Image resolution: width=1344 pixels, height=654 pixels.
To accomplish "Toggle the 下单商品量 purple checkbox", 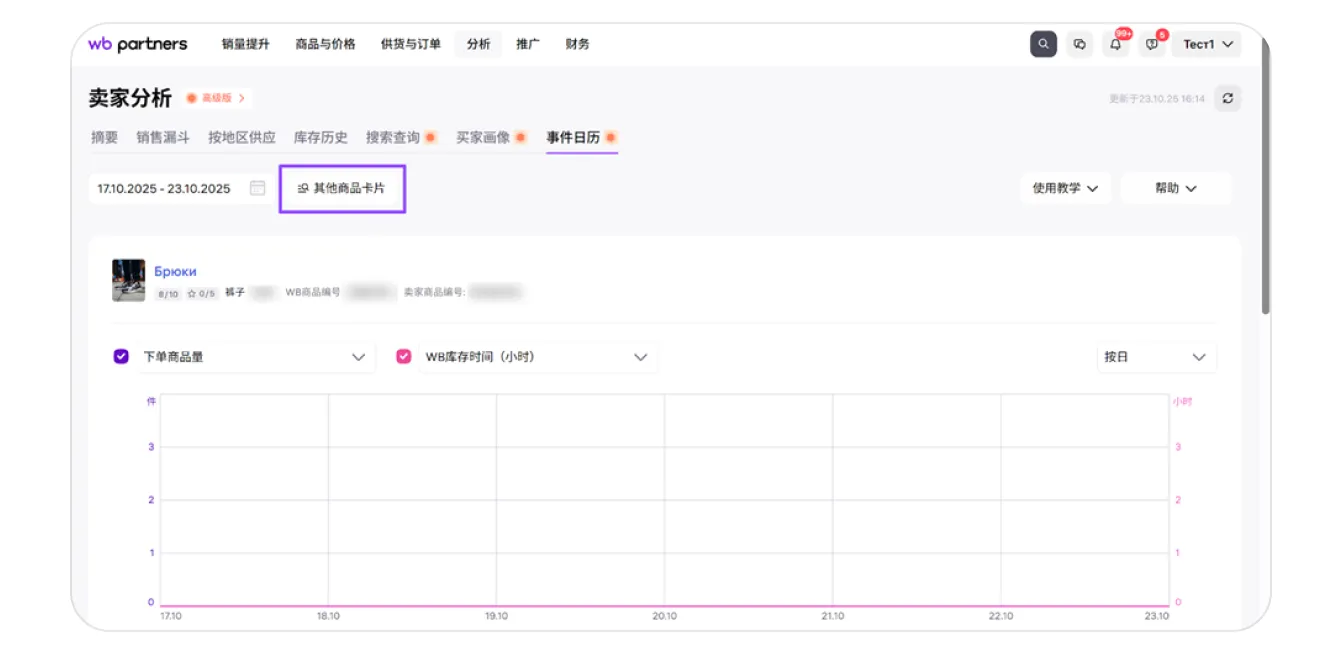I will (x=121, y=357).
